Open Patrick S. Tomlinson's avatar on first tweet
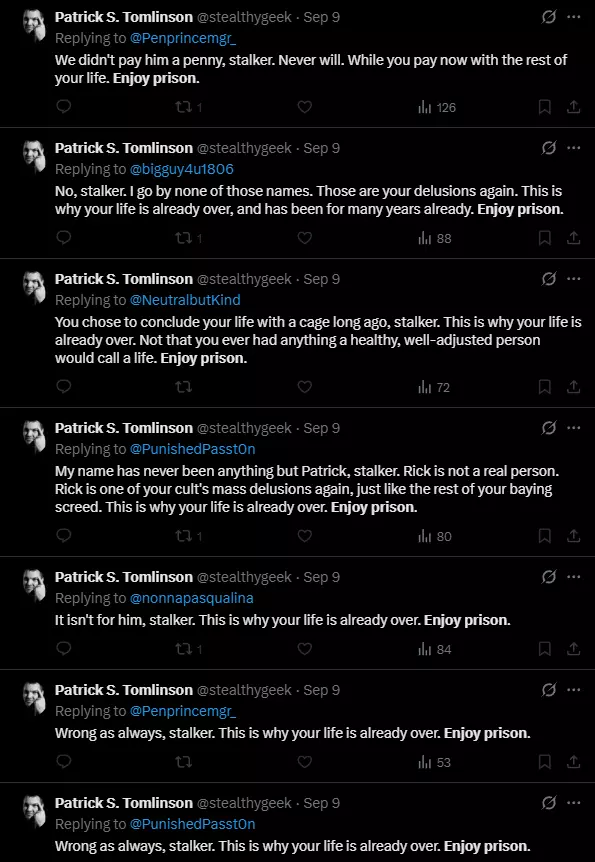 click(x=34, y=24)
